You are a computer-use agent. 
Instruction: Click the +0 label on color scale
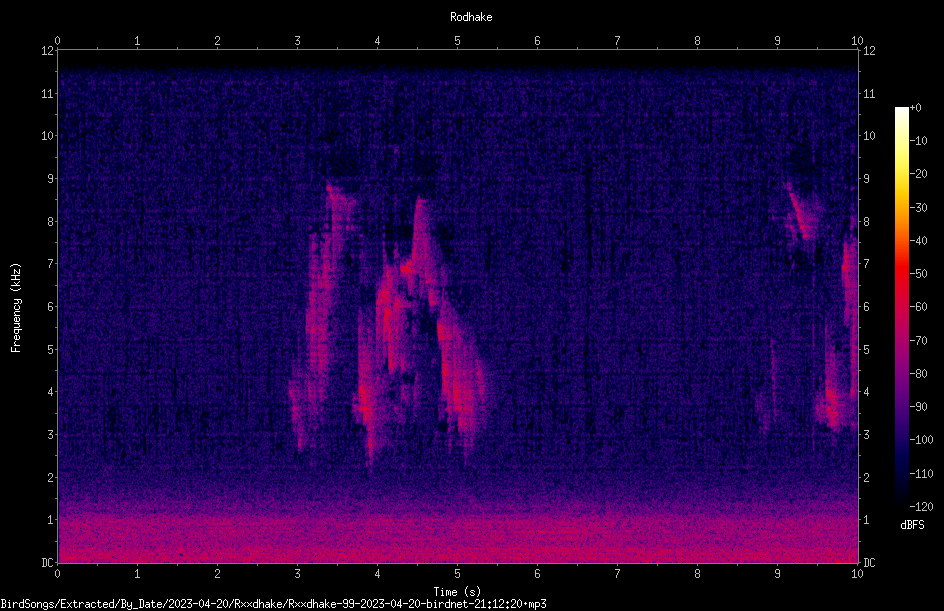point(915,108)
